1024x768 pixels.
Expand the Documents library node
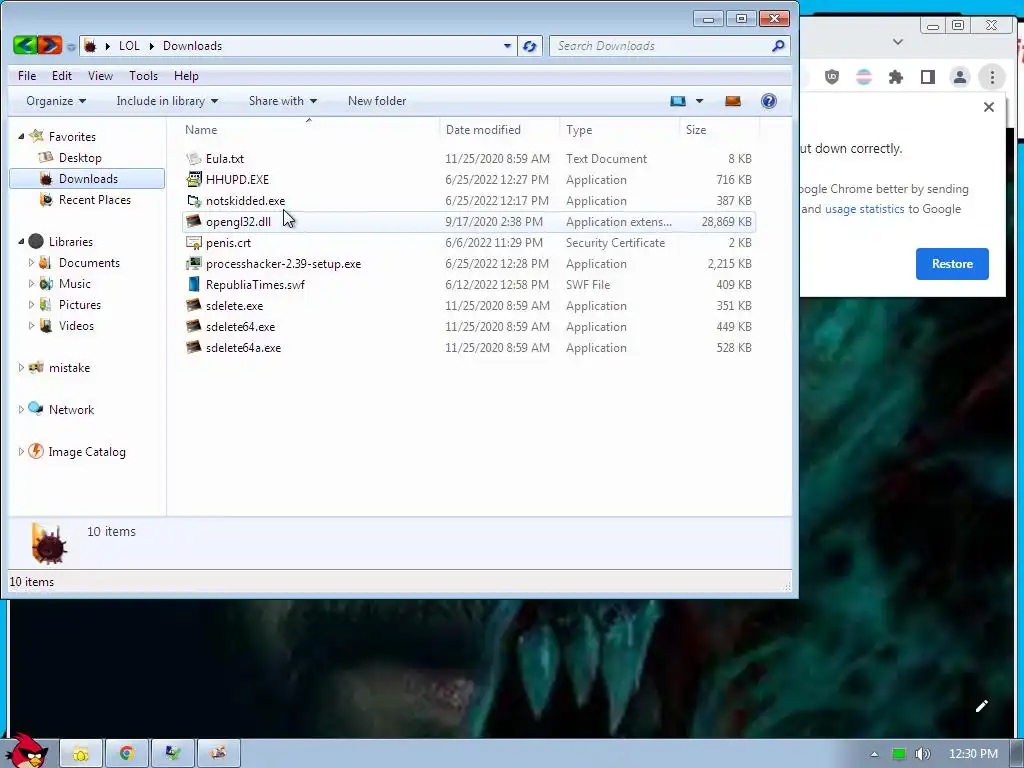(x=31, y=263)
